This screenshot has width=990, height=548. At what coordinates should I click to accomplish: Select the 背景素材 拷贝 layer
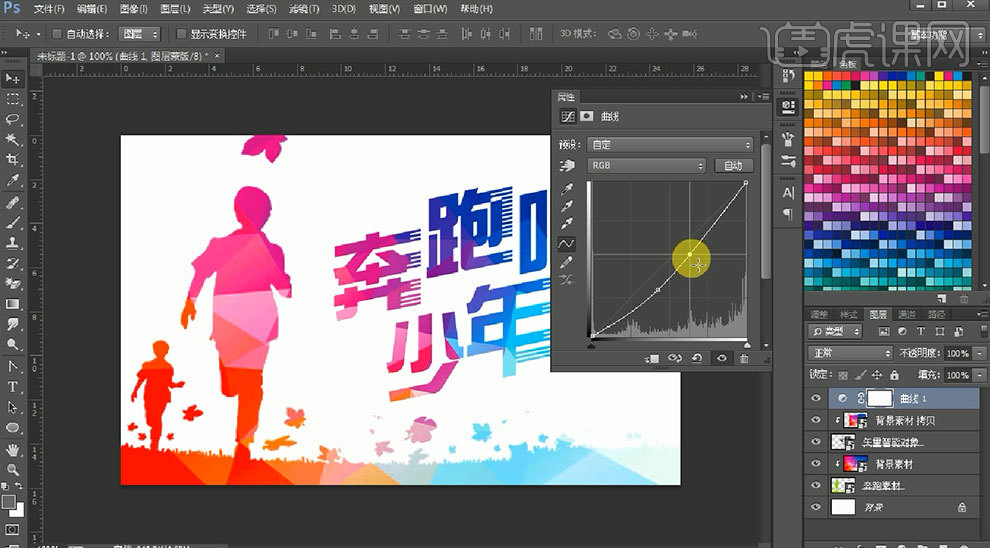(x=905, y=421)
